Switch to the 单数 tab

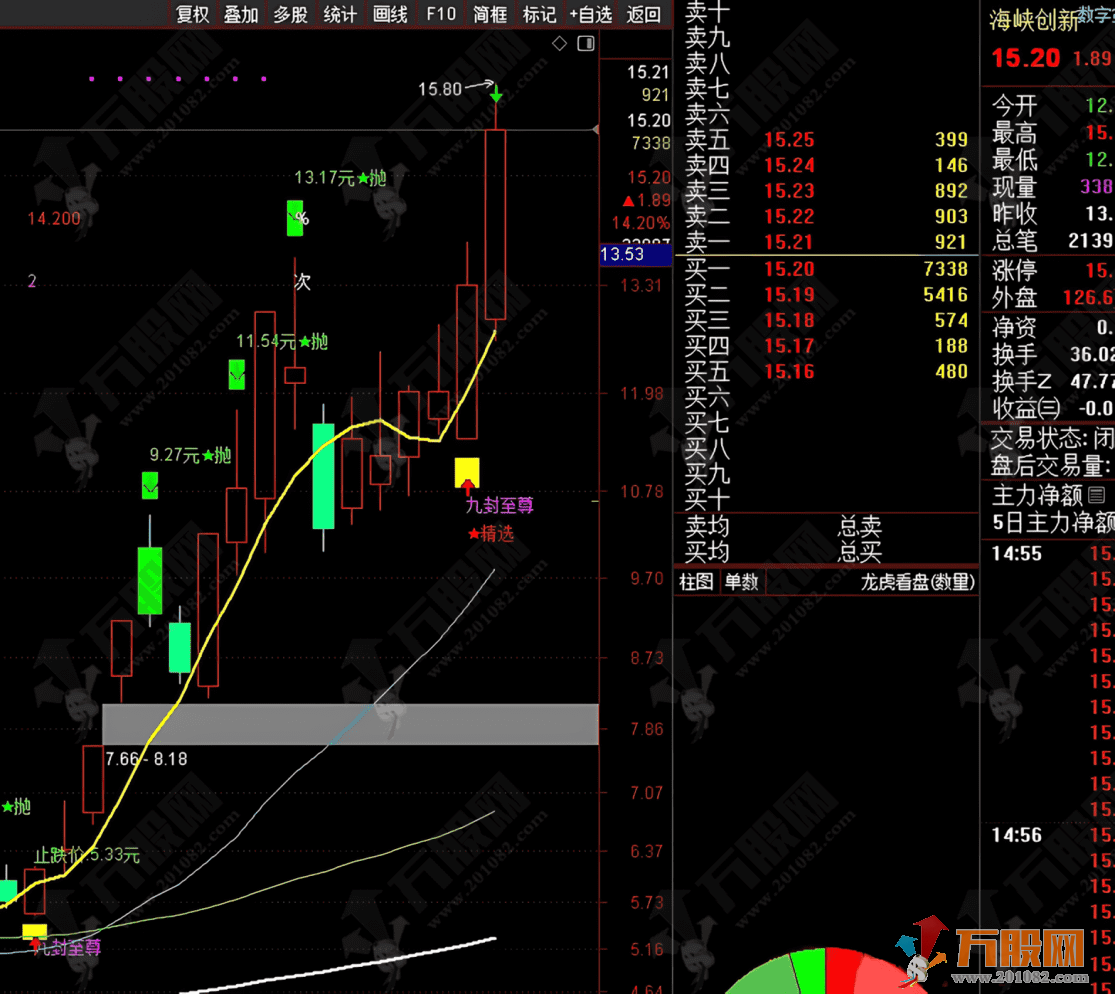pos(741,582)
